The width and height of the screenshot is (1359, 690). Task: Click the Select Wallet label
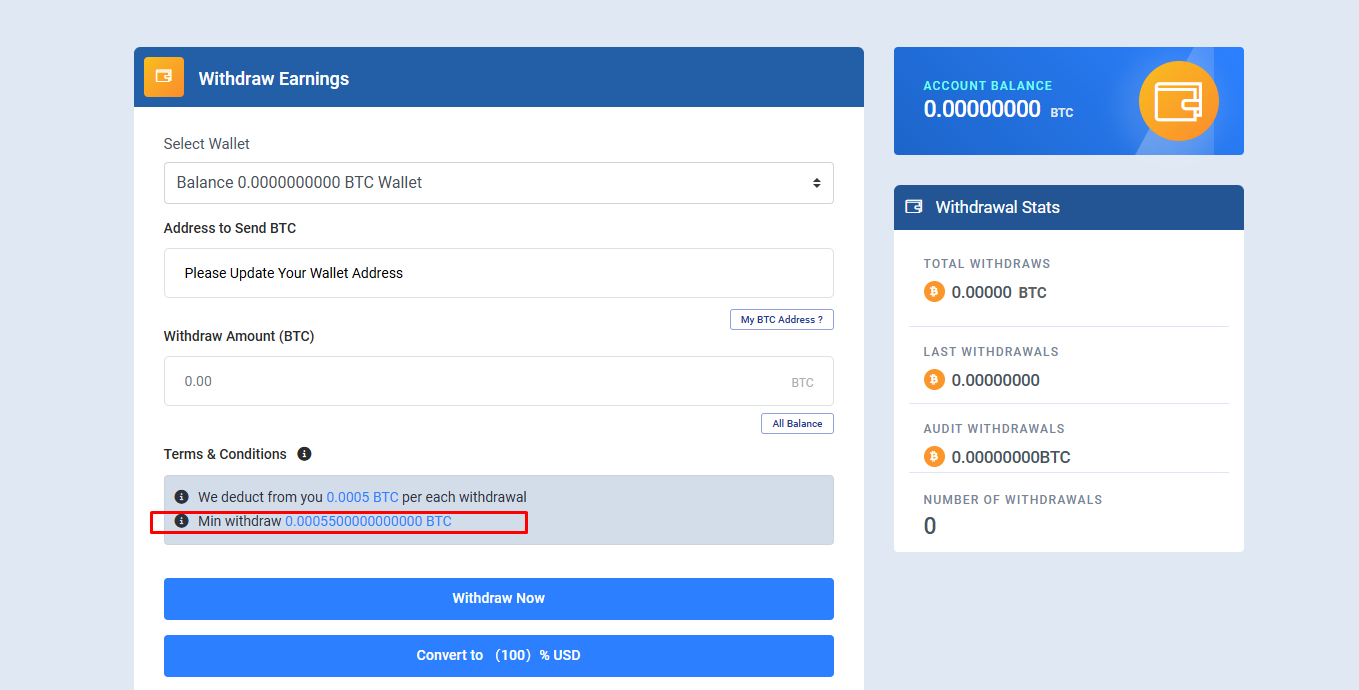[207, 144]
